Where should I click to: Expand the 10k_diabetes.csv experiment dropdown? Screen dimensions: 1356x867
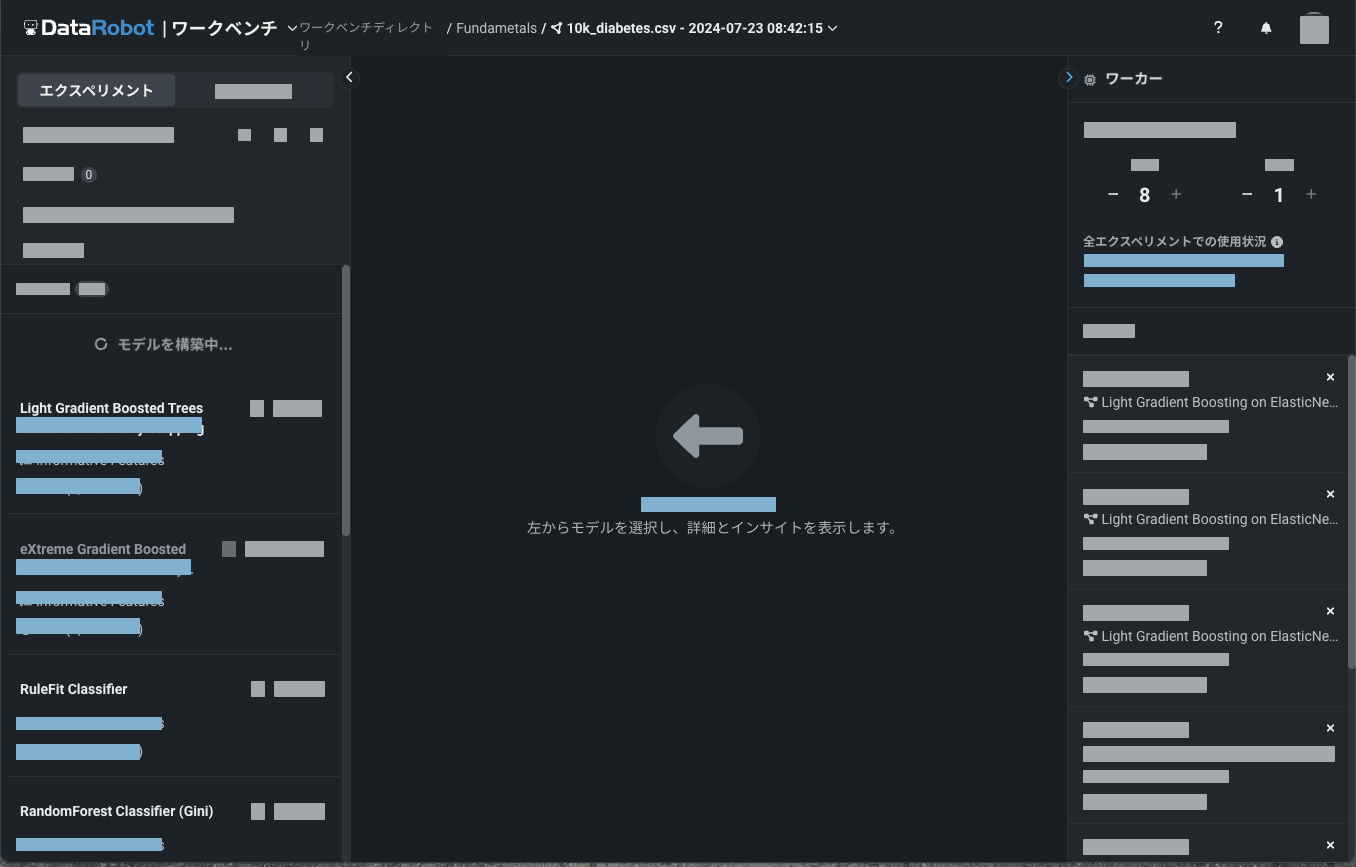tap(833, 28)
